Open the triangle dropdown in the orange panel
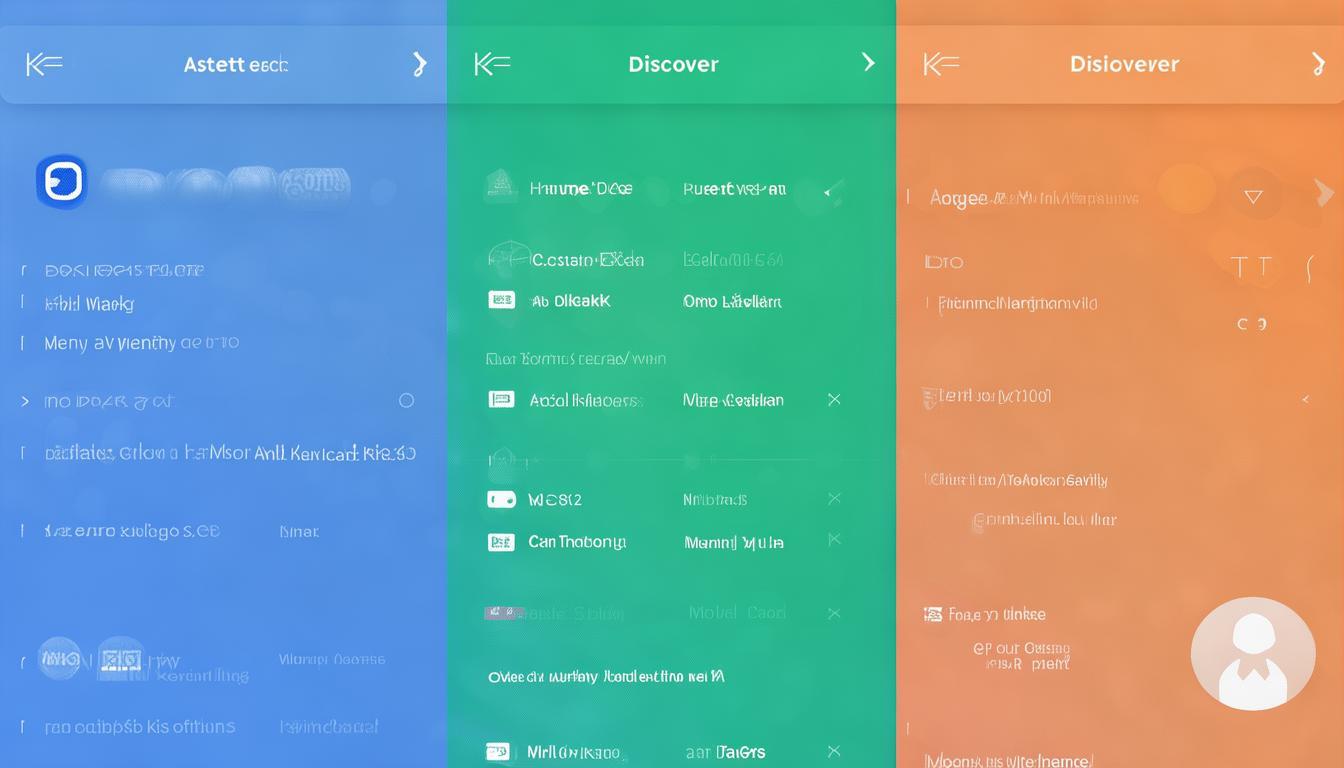The width and height of the screenshot is (1344, 768). pos(1253,197)
